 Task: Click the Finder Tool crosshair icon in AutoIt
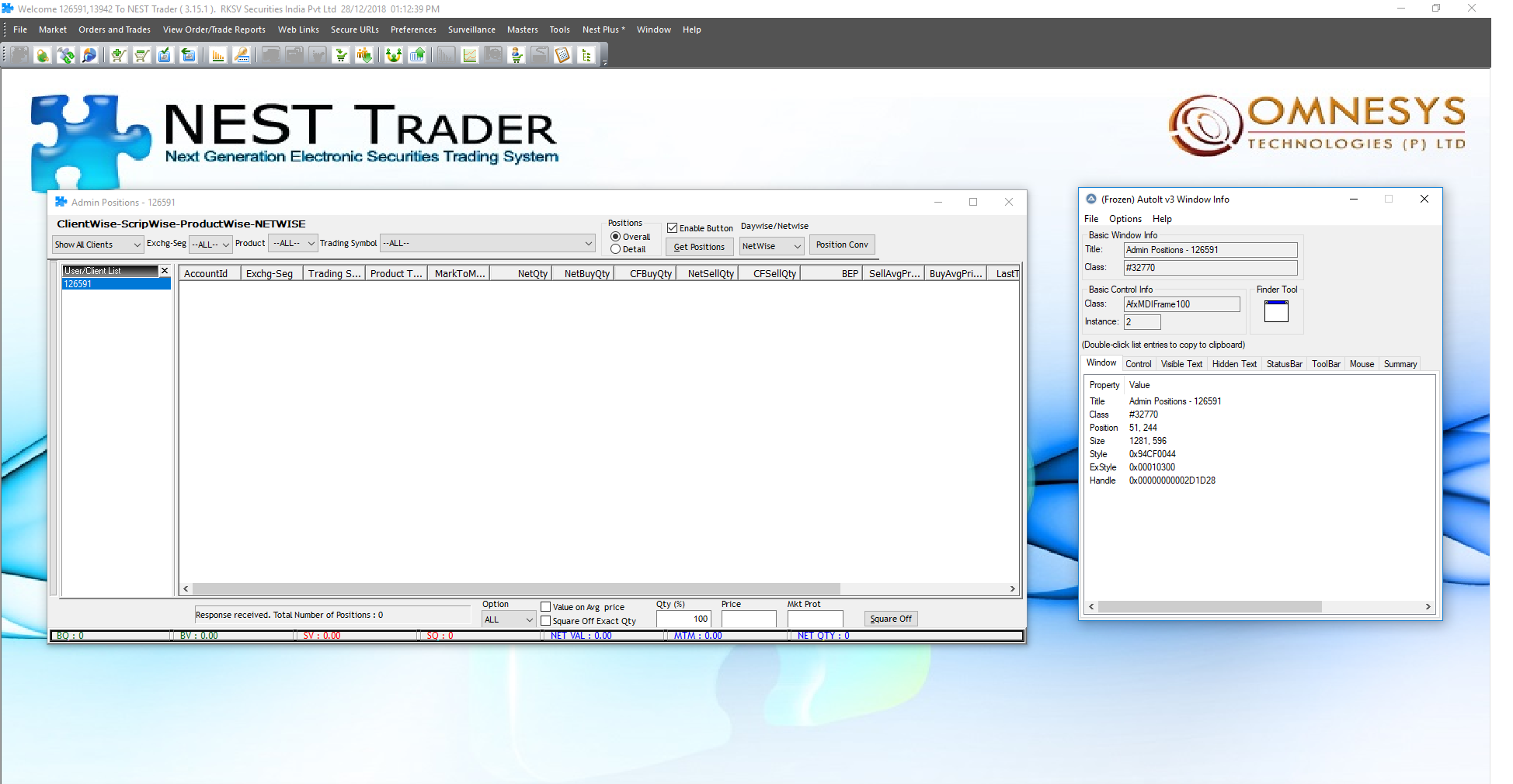[x=1276, y=310]
